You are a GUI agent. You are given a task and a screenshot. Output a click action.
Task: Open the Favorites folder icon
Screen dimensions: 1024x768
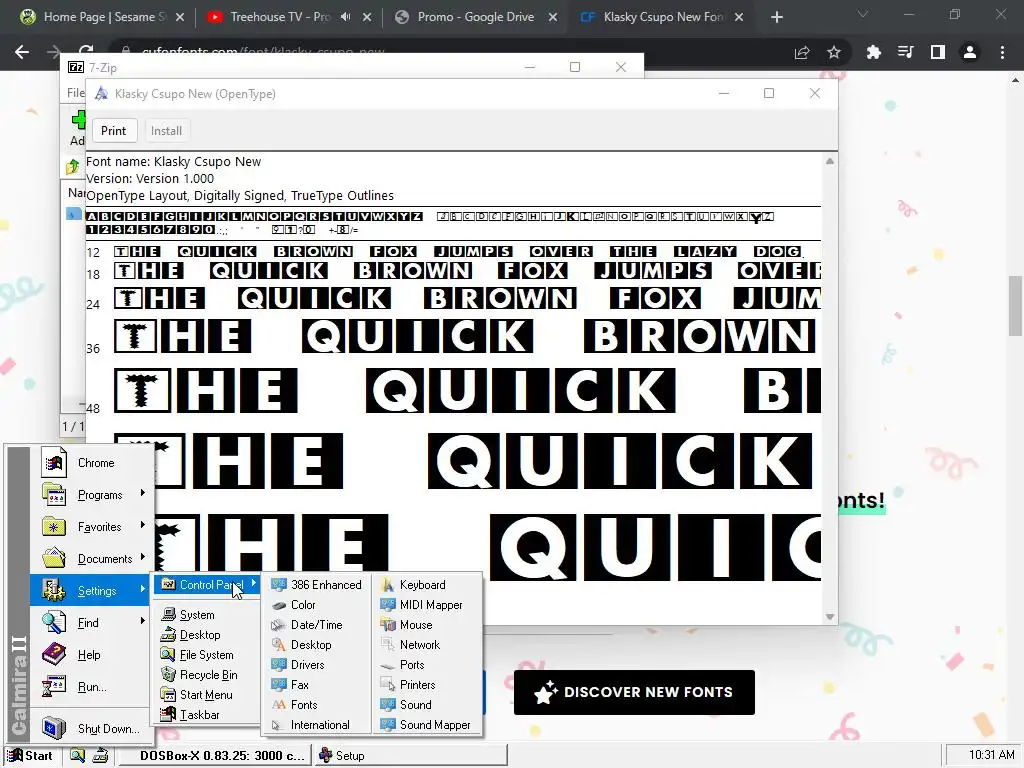coord(54,526)
